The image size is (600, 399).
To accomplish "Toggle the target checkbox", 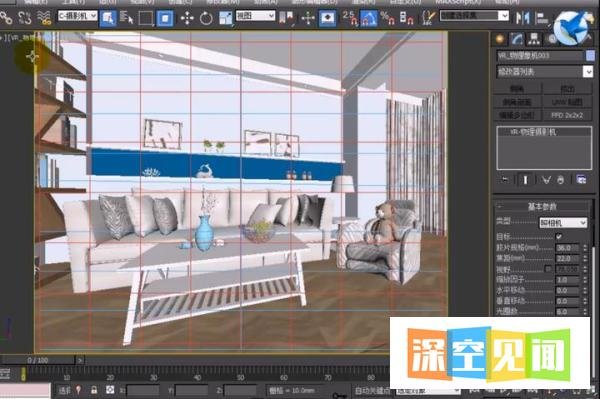I will point(559,236).
